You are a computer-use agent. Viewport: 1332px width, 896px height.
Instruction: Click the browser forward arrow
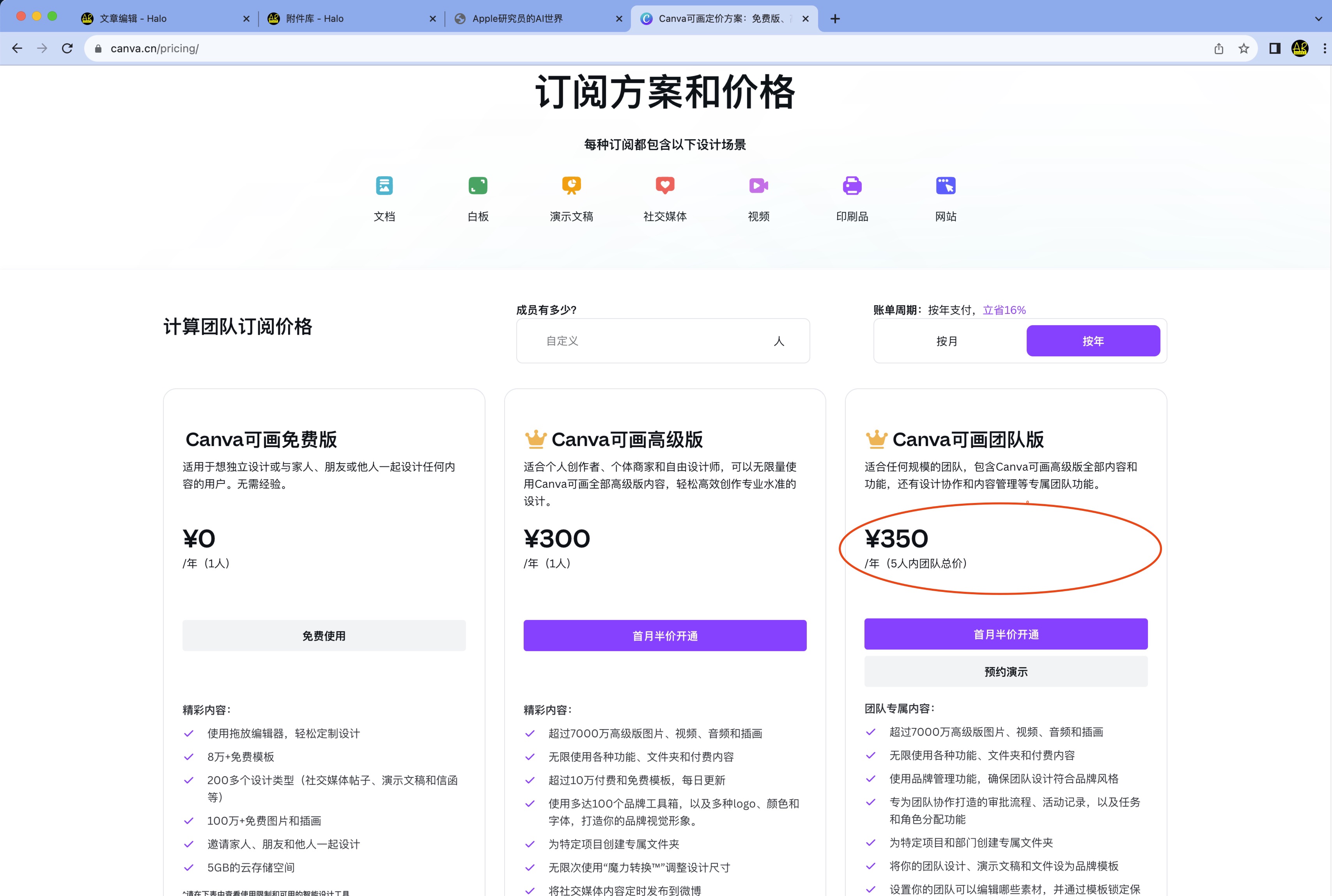click(x=42, y=49)
